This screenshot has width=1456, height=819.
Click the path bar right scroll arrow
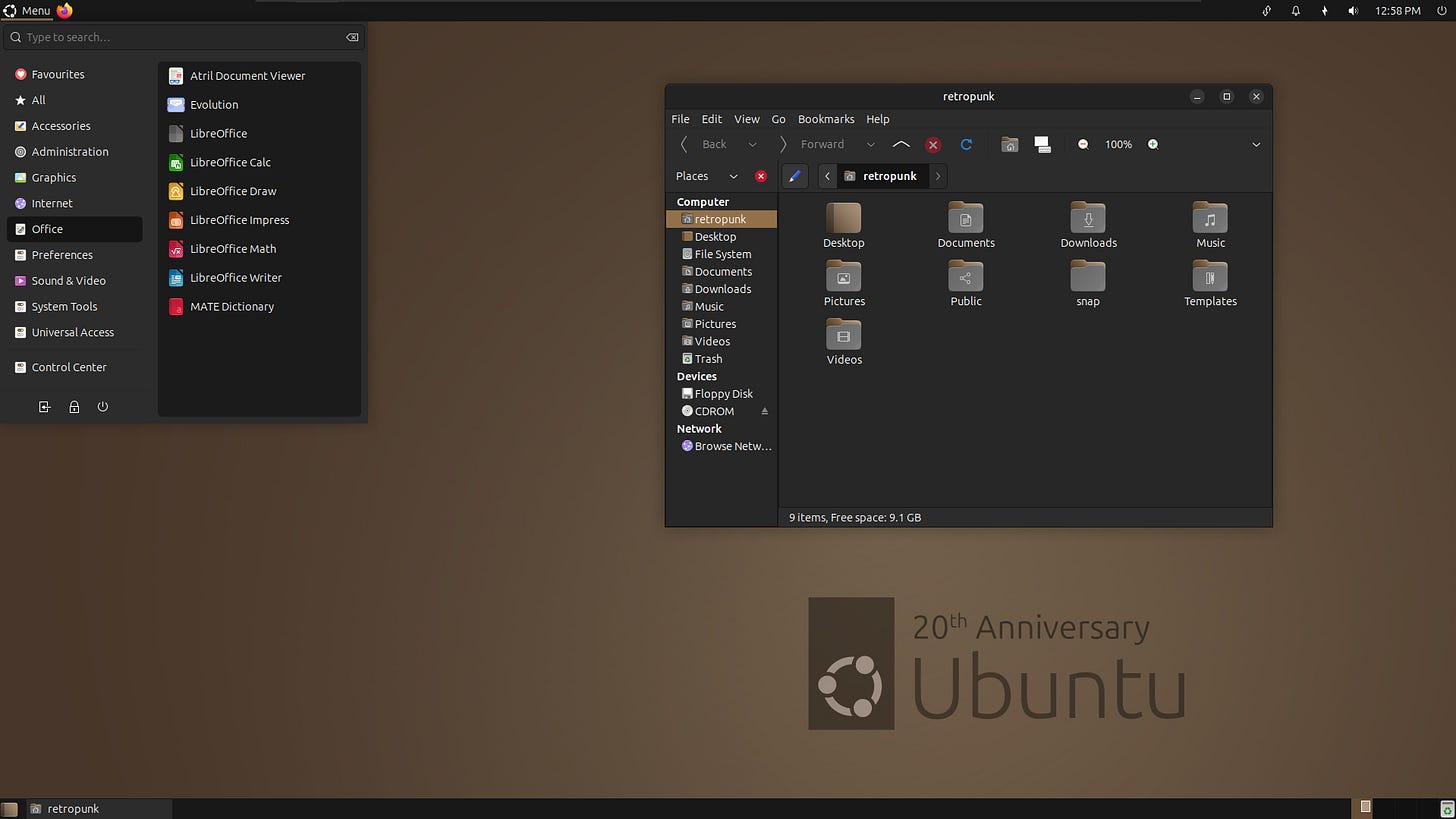[937, 176]
